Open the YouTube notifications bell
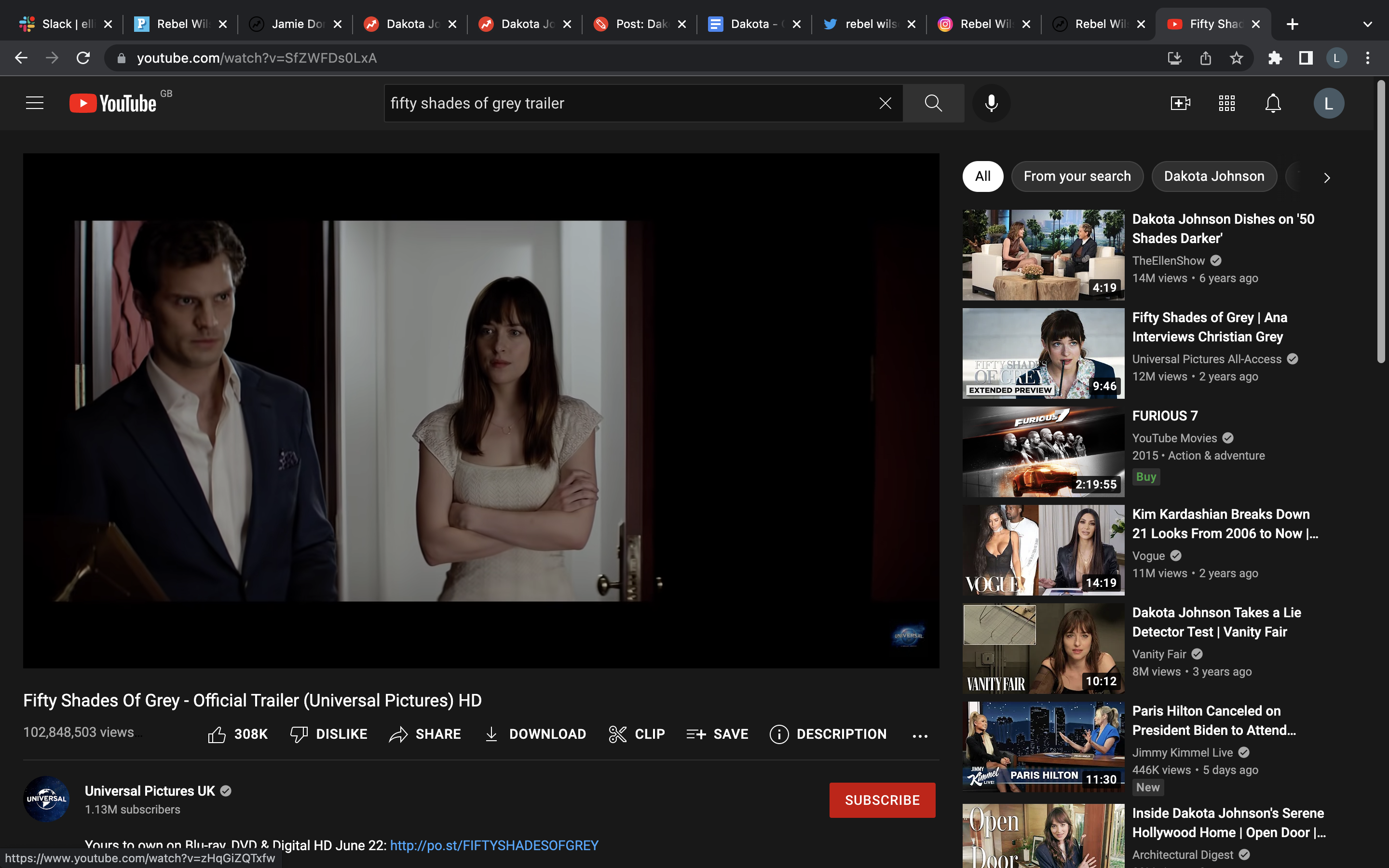The height and width of the screenshot is (868, 1389). point(1273,103)
